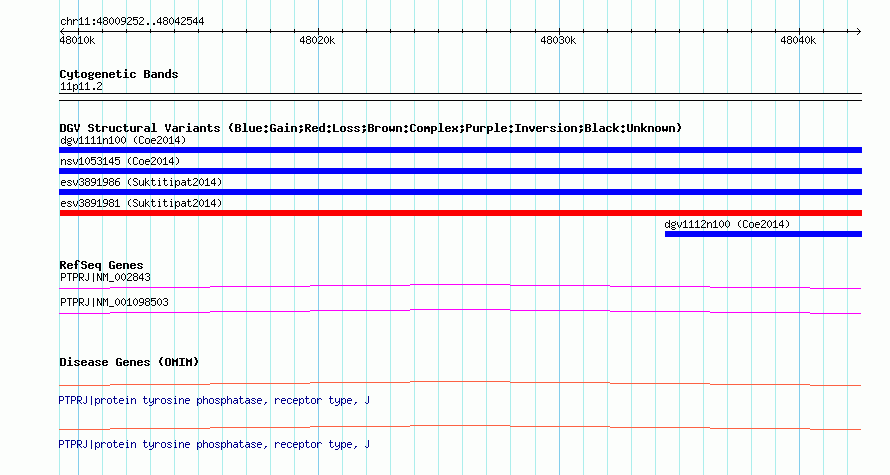Select the PTPRJ|NM_001098503 gene label
This screenshot has height=475, width=890.
click(114, 302)
